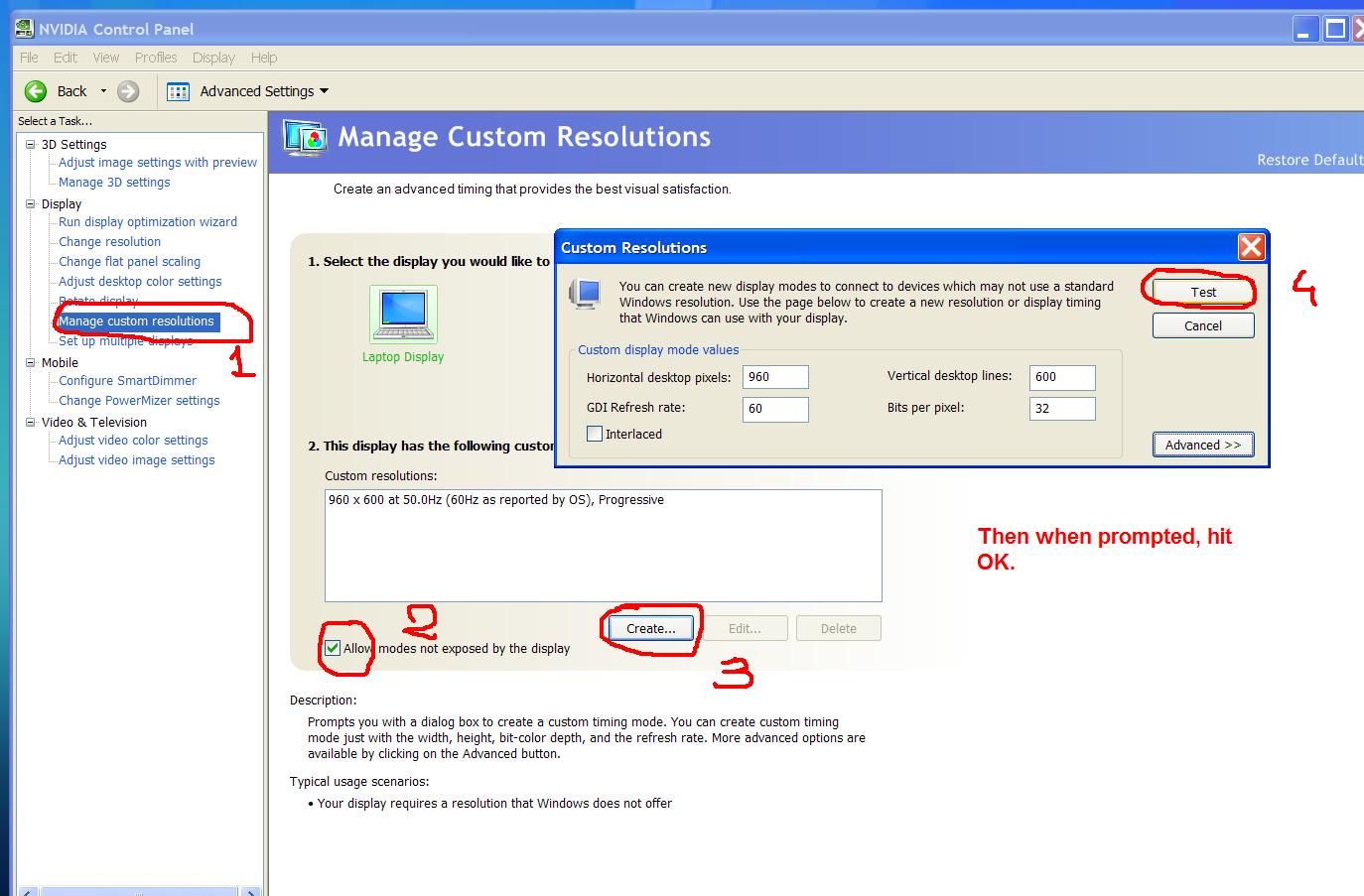Screen dimensions: 1364x896
Task: Open Manage 3D settings
Action: (114, 183)
